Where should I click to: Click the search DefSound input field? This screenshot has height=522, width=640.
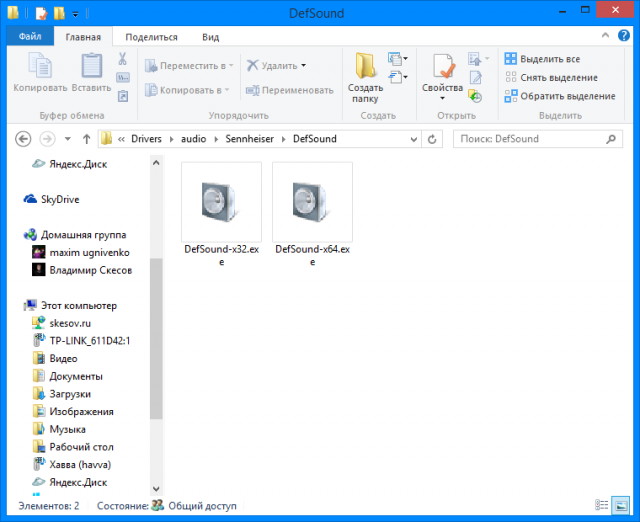535,139
